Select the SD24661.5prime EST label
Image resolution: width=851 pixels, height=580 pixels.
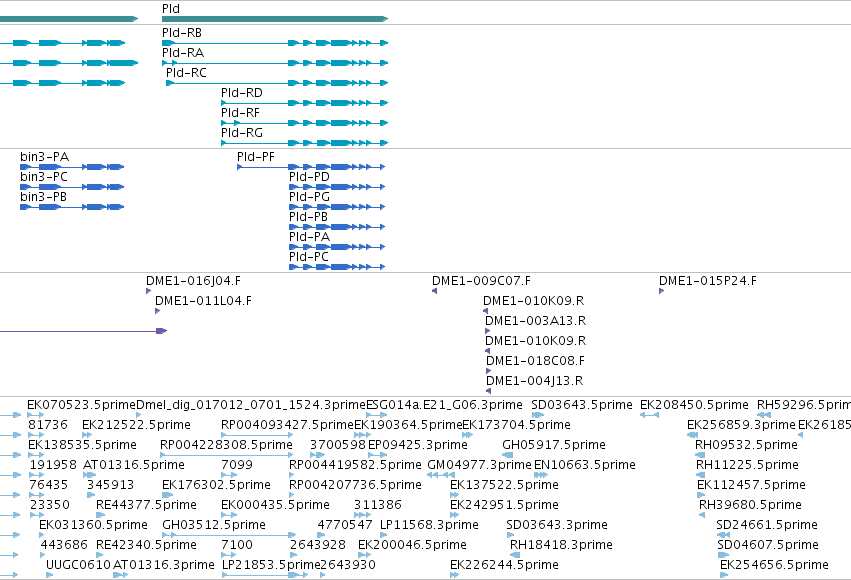767,526
